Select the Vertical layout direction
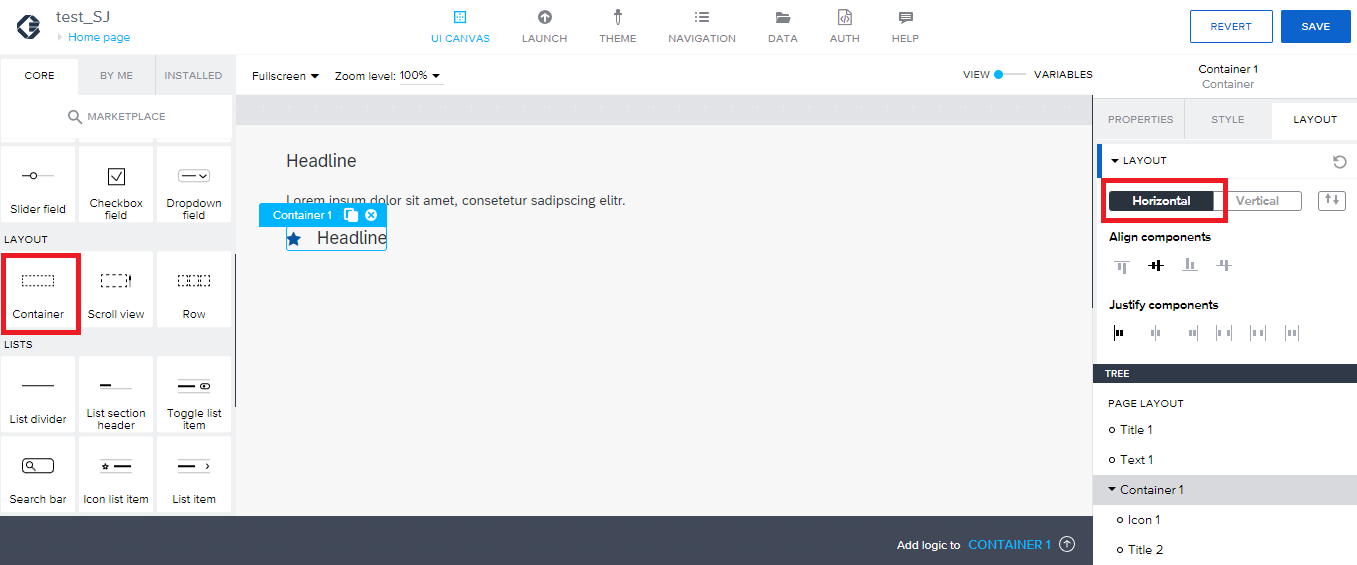 coord(1257,201)
